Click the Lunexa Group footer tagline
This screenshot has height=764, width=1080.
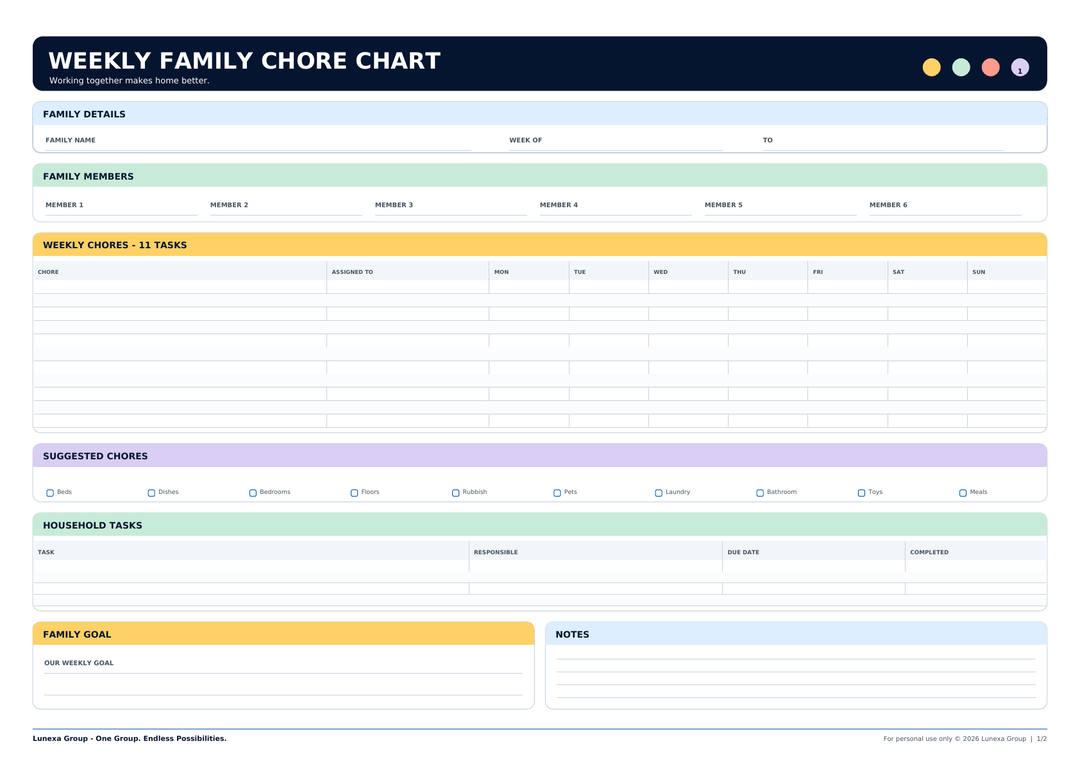point(129,739)
